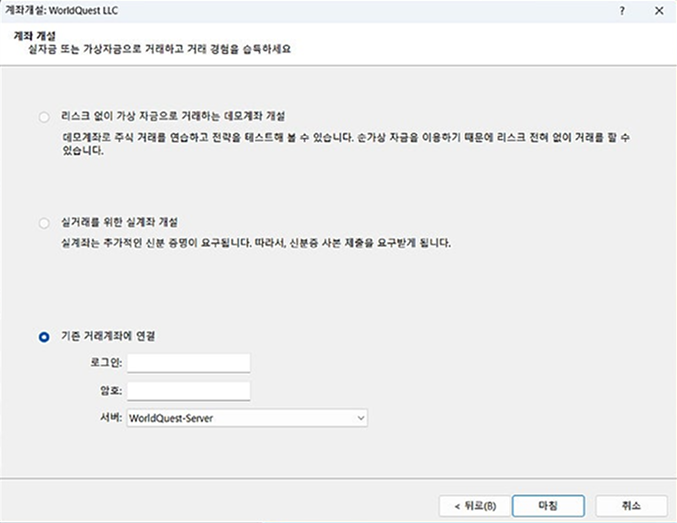Close the 계좌개설 dialog window
The height and width of the screenshot is (523, 677).
coord(659,11)
